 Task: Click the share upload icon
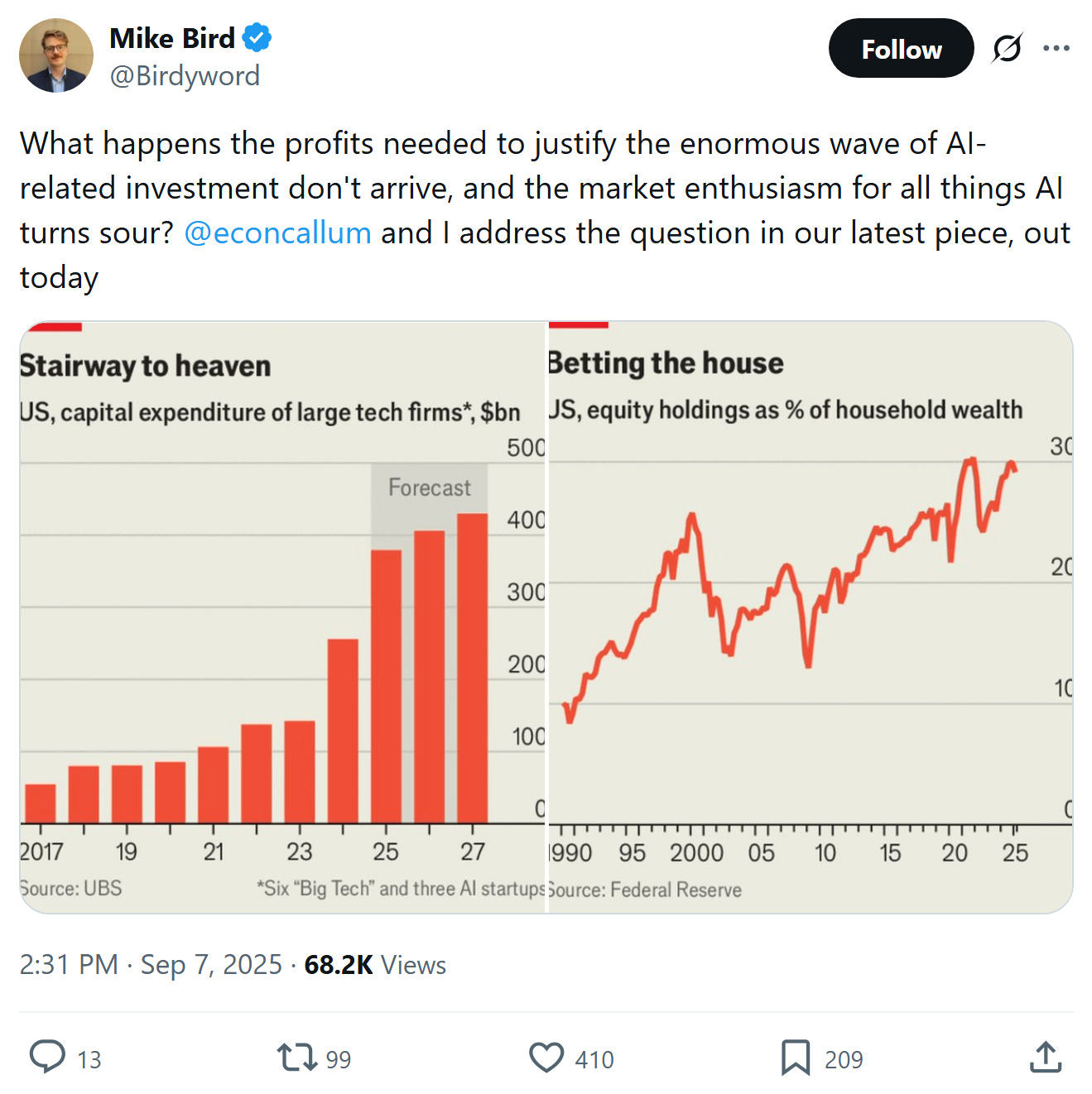coord(1046,1057)
